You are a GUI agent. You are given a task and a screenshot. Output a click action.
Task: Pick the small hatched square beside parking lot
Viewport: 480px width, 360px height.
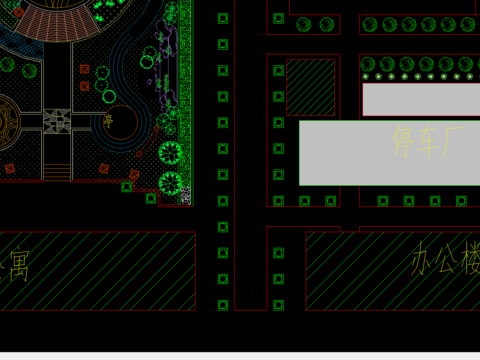pyautogui.click(x=311, y=88)
